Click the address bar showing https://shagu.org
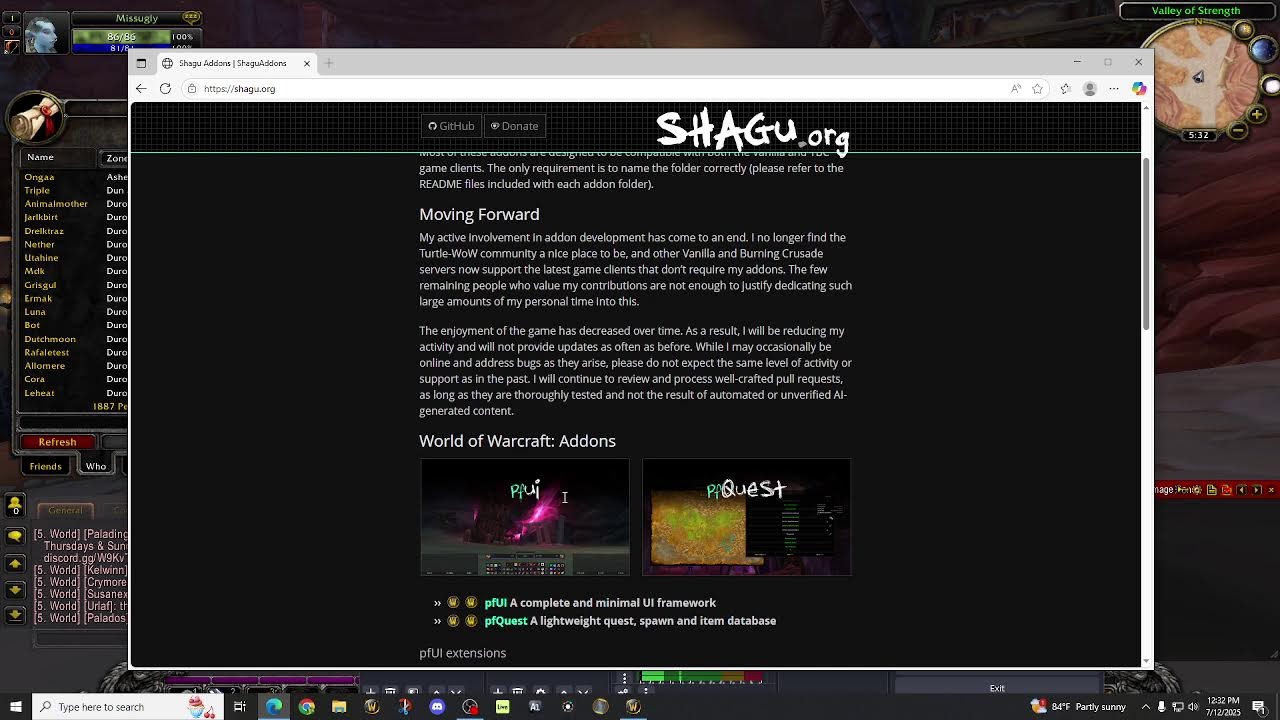 coord(600,89)
